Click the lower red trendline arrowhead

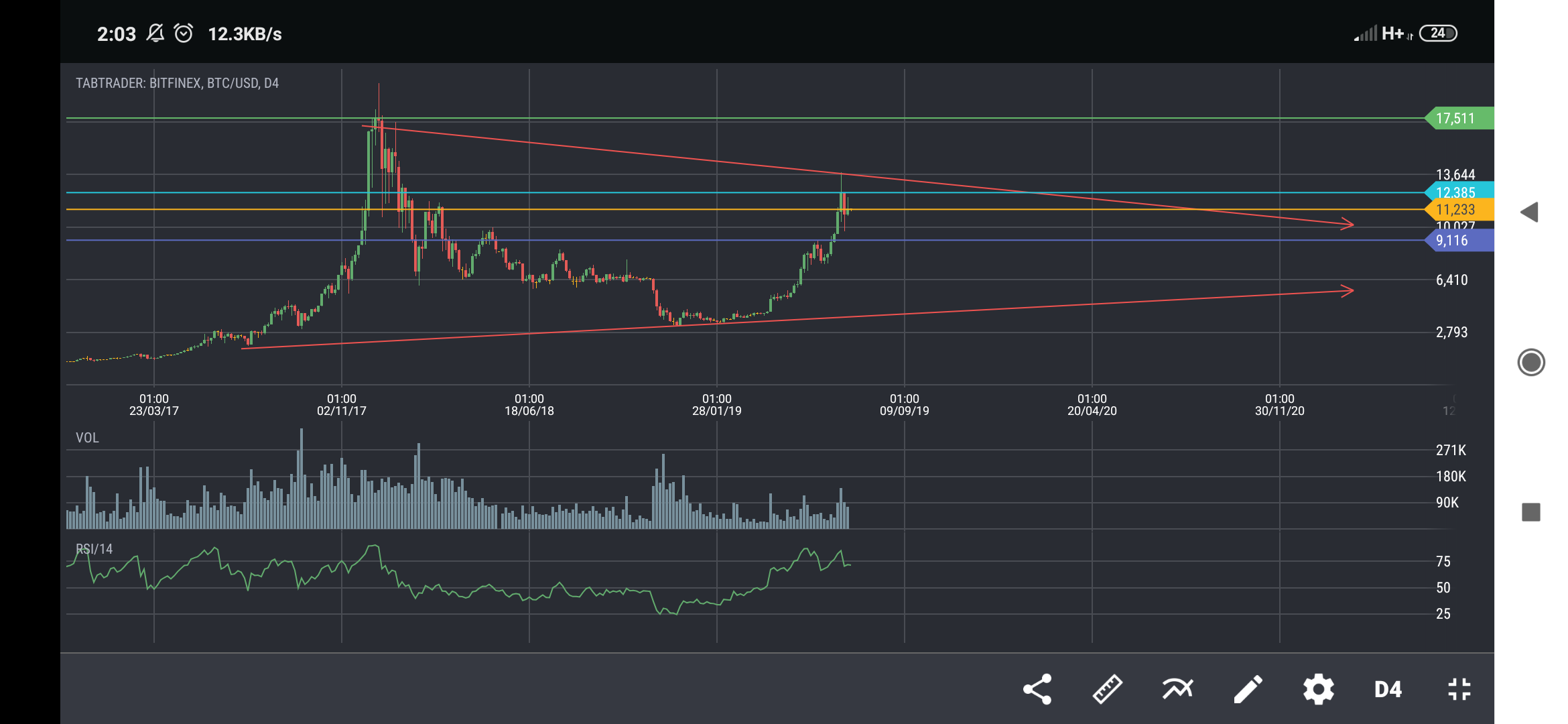point(1348,290)
